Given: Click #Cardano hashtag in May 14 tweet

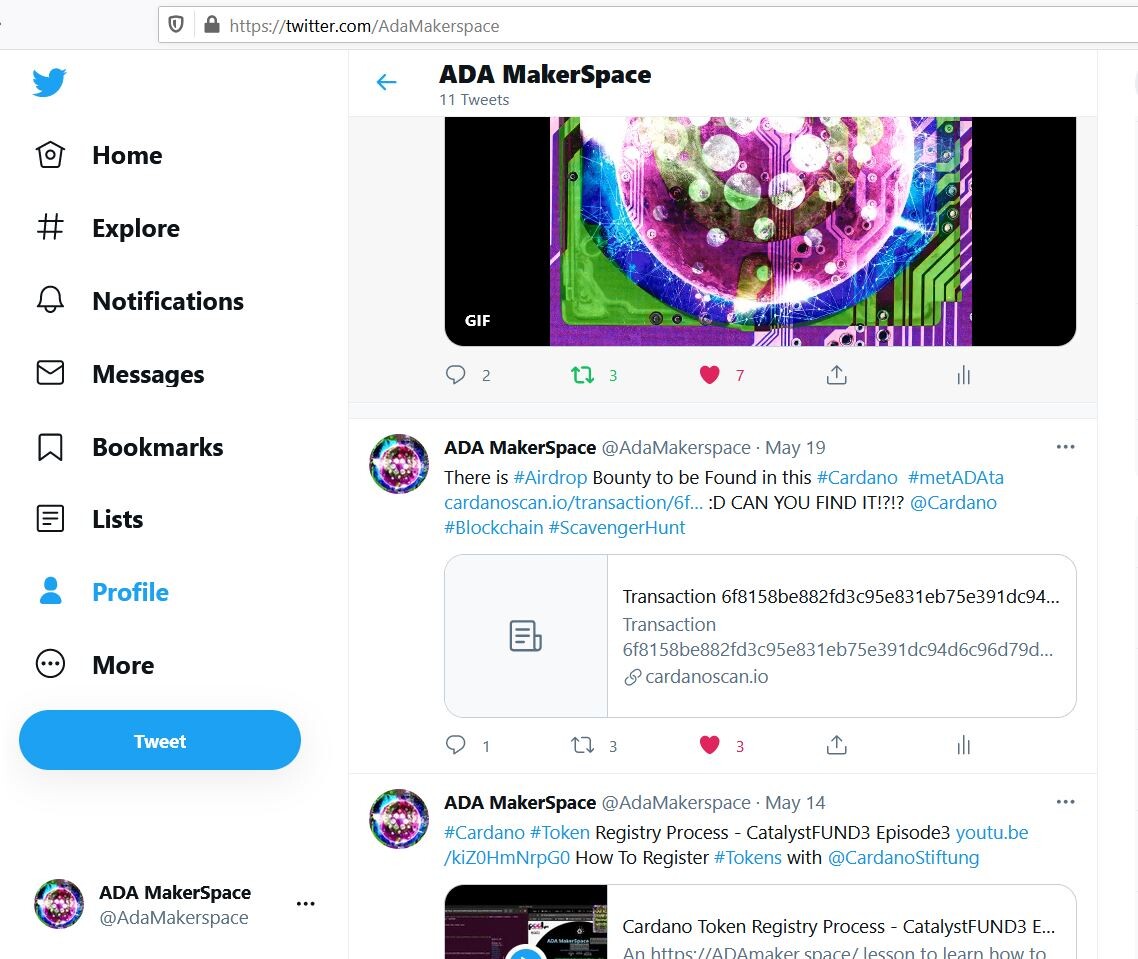Looking at the screenshot, I should [x=484, y=832].
